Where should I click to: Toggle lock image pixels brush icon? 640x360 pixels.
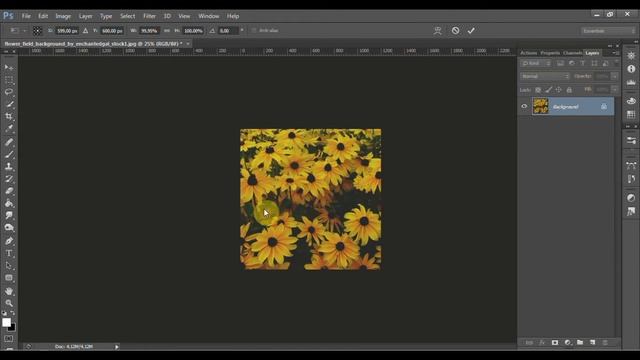click(549, 90)
